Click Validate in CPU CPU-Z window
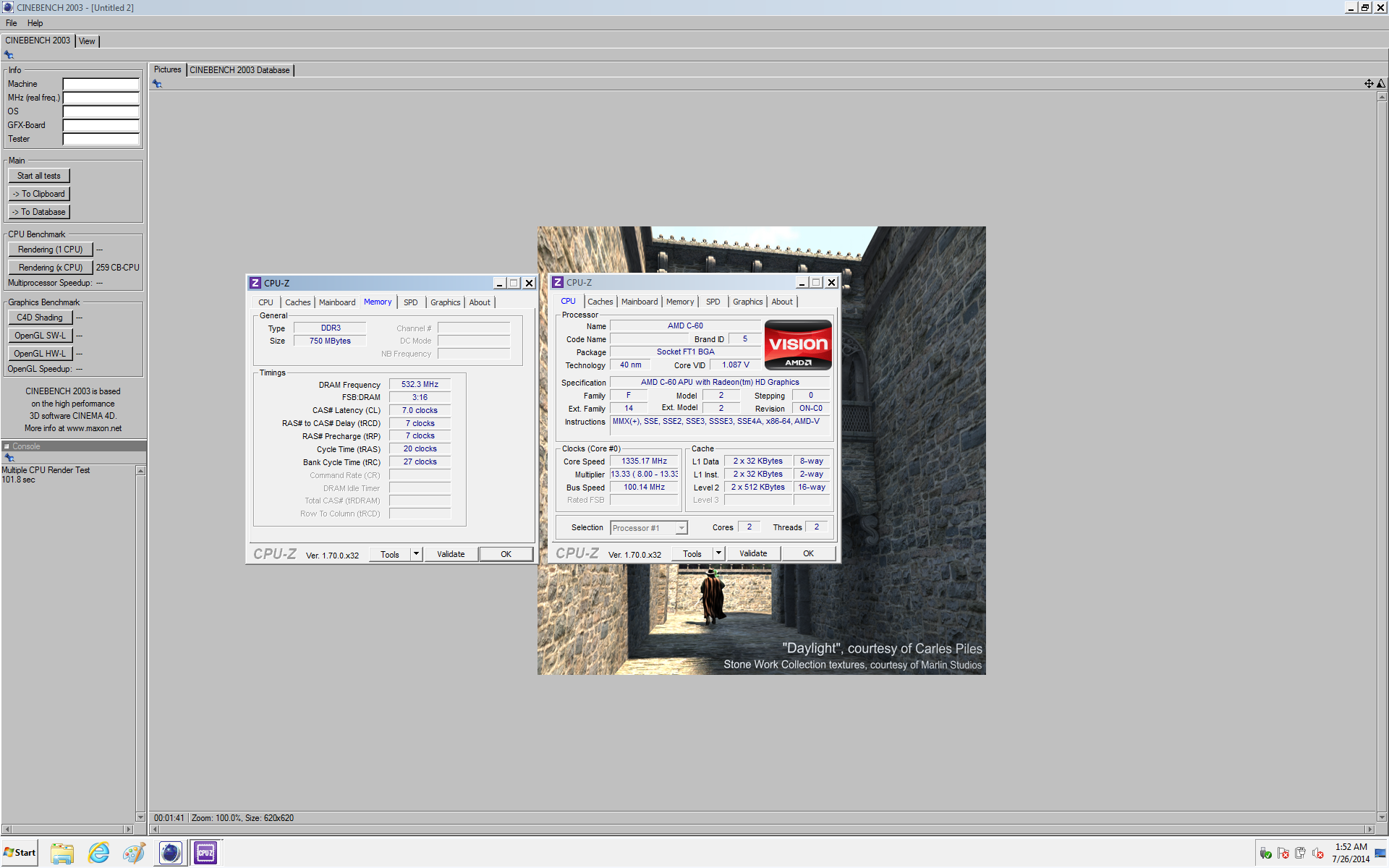 click(753, 553)
